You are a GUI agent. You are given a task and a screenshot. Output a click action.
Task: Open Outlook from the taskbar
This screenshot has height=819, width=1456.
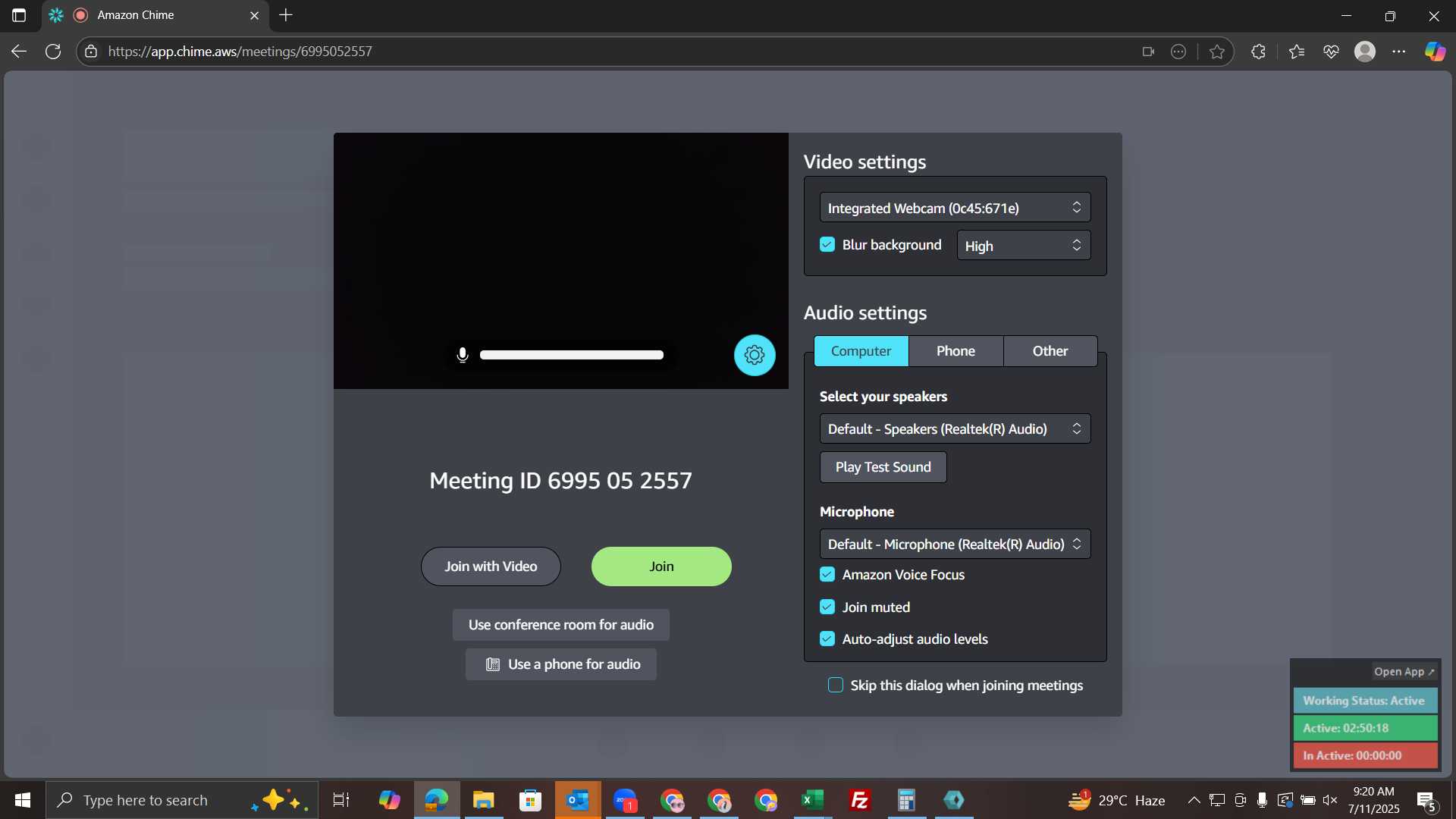pos(578,800)
